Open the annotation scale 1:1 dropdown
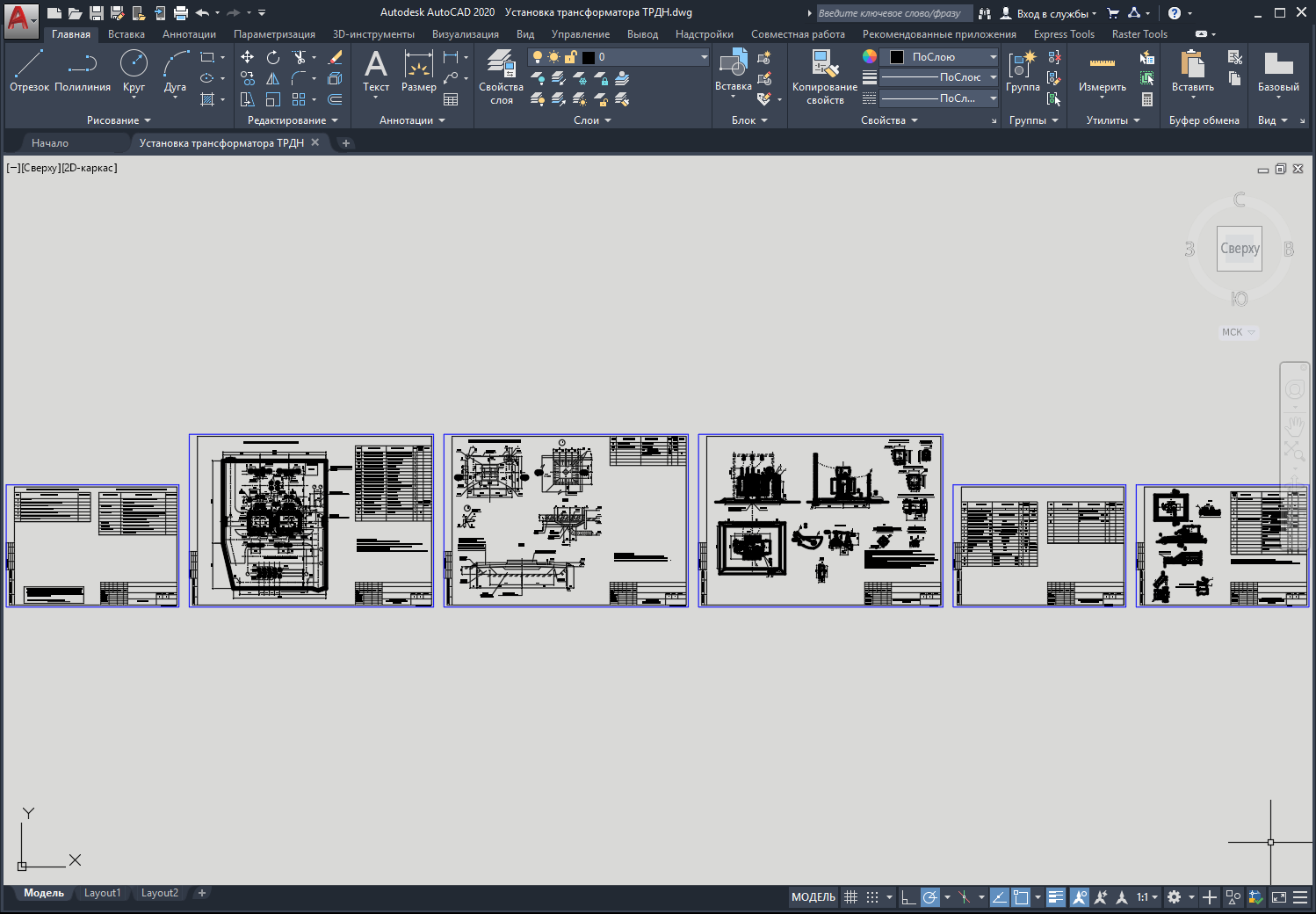 pos(1147,897)
